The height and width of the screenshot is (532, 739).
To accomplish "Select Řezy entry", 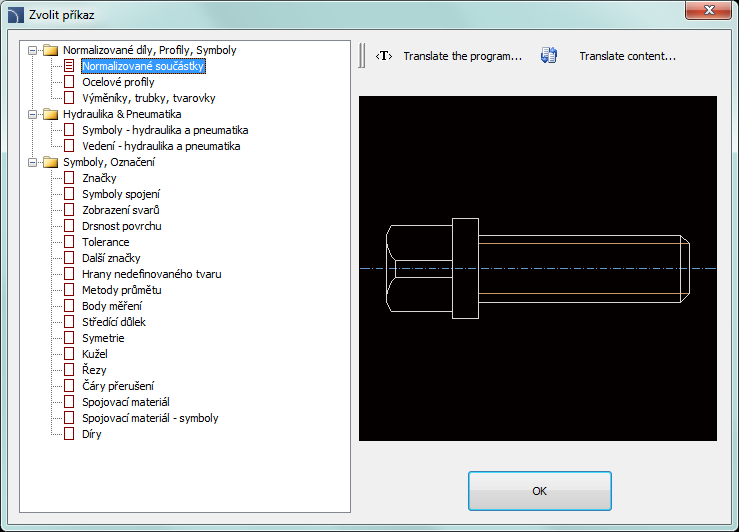I will pyautogui.click(x=94, y=370).
